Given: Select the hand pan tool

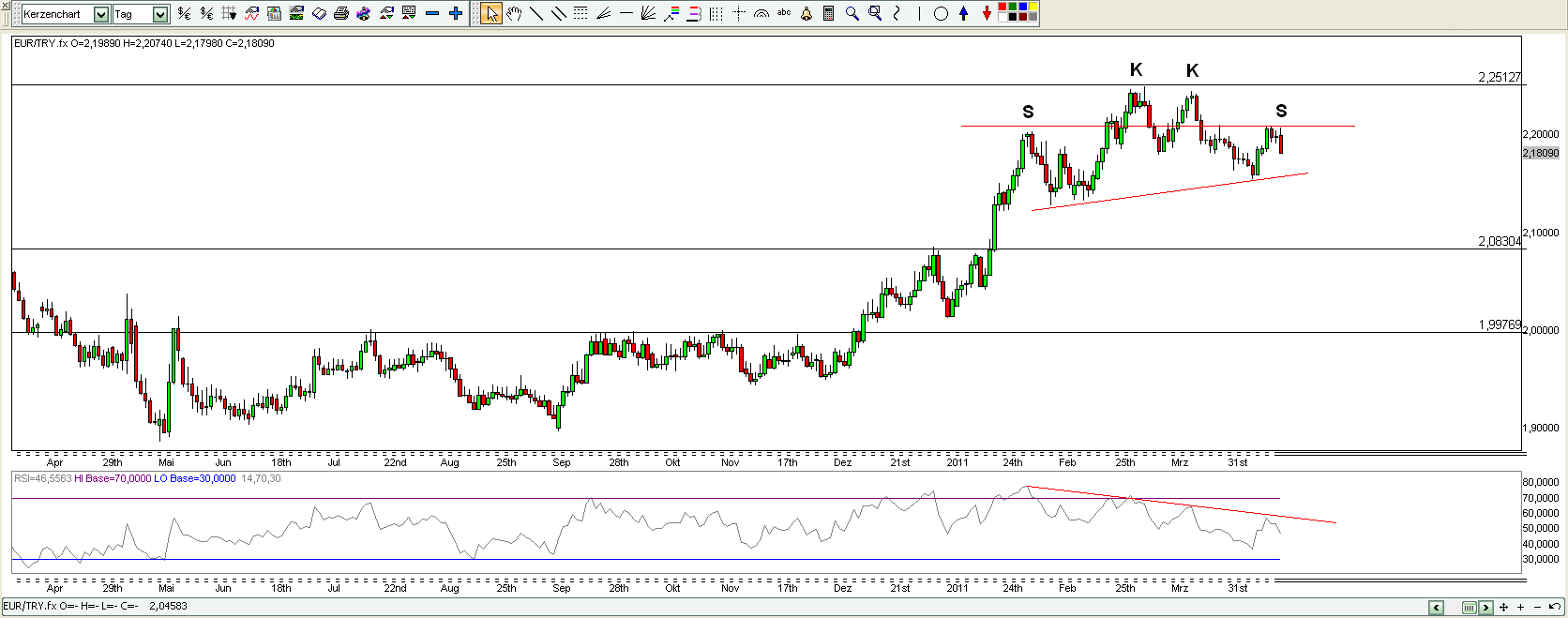Looking at the screenshot, I should pyautogui.click(x=514, y=13).
